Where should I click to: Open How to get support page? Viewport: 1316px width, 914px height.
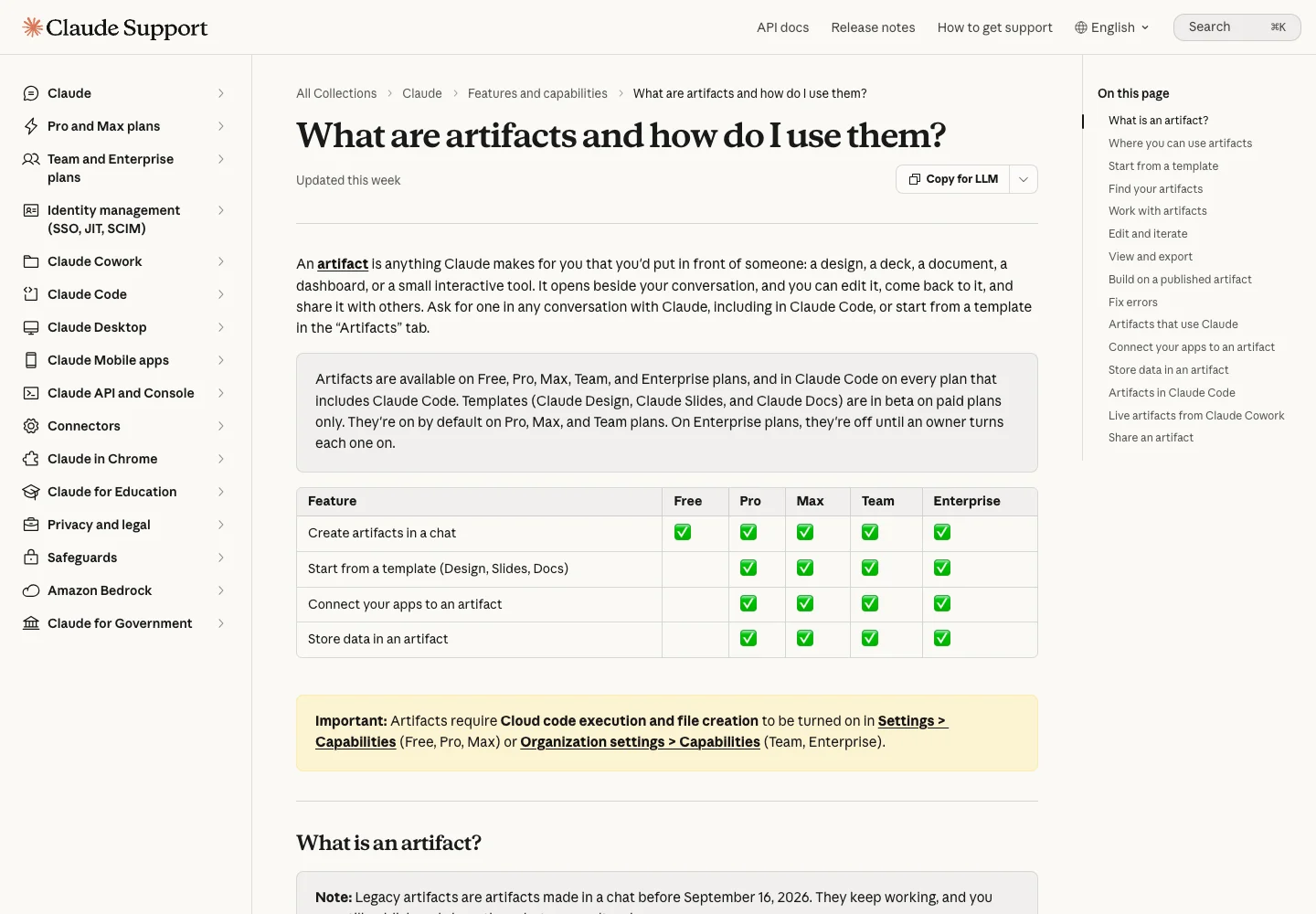pos(995,27)
